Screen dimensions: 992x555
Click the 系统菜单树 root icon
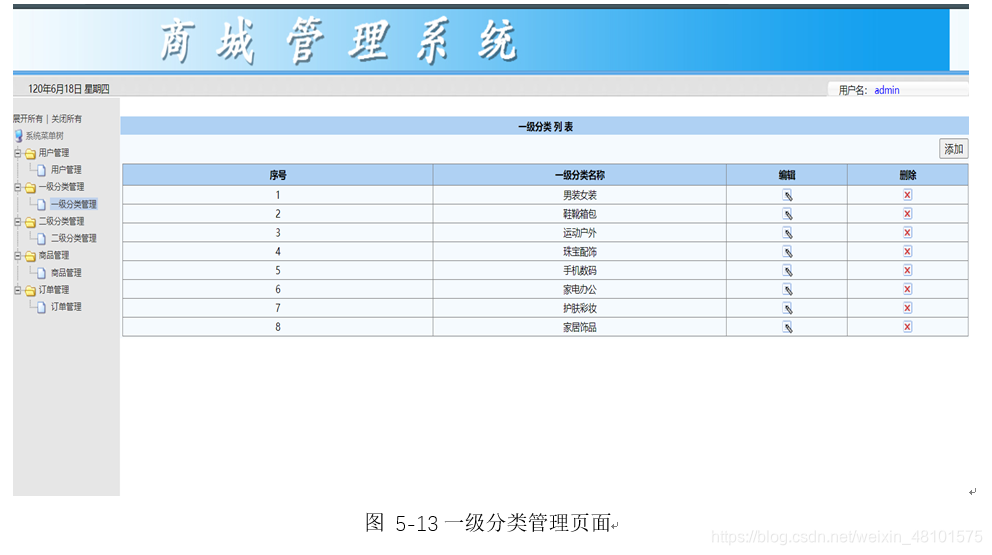[x=18, y=135]
